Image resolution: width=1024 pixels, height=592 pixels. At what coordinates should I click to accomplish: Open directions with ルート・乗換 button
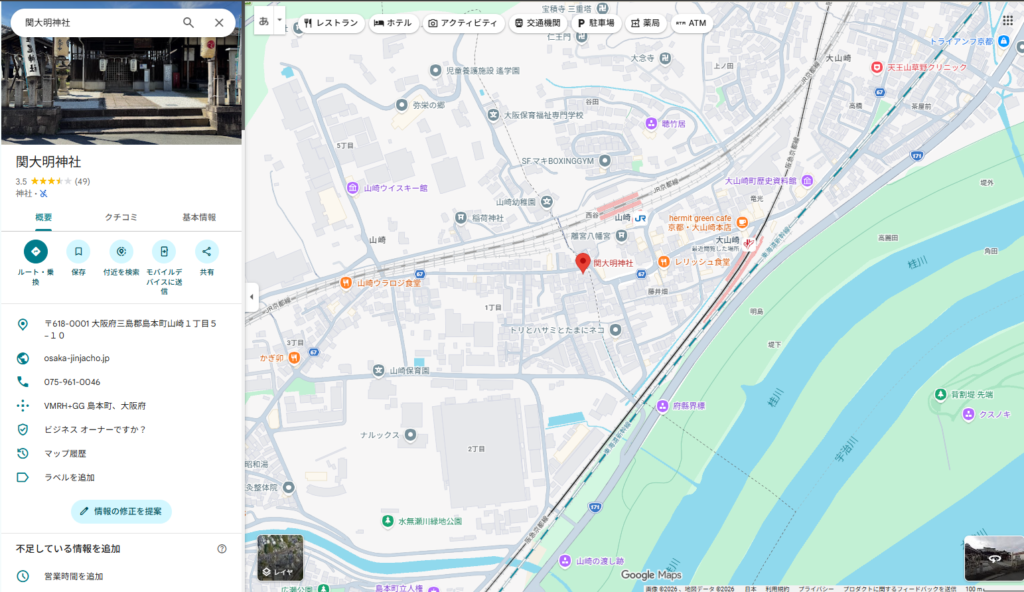(x=35, y=252)
